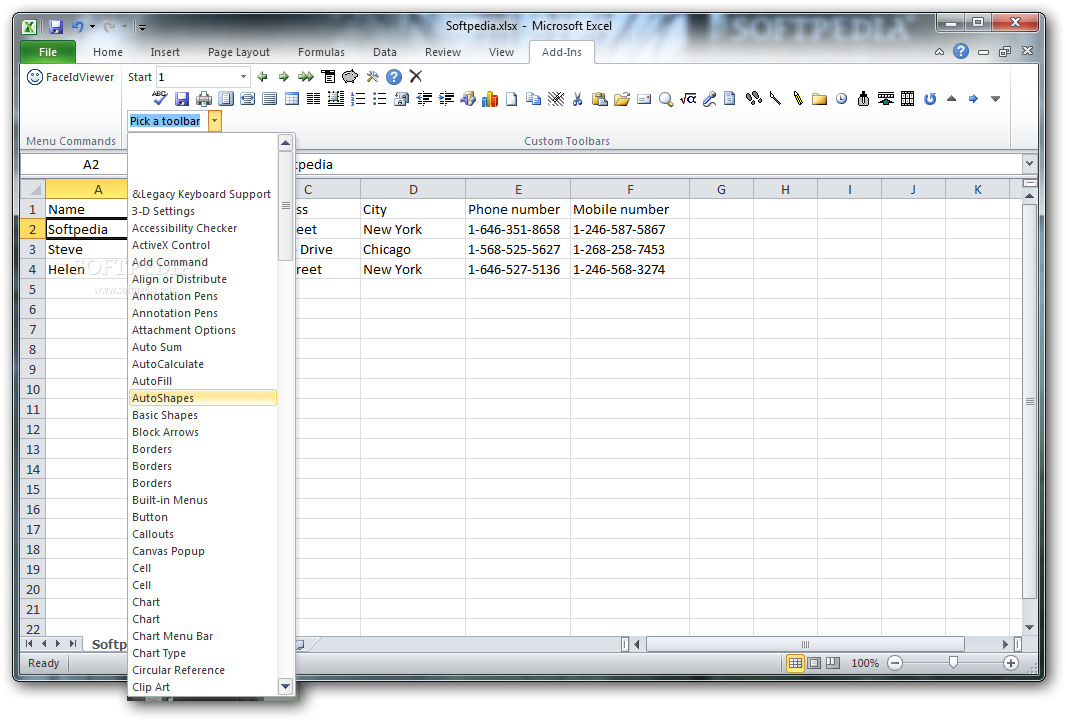Choose Circular Reference from the list
The image size is (1066, 721).
[x=203, y=669]
